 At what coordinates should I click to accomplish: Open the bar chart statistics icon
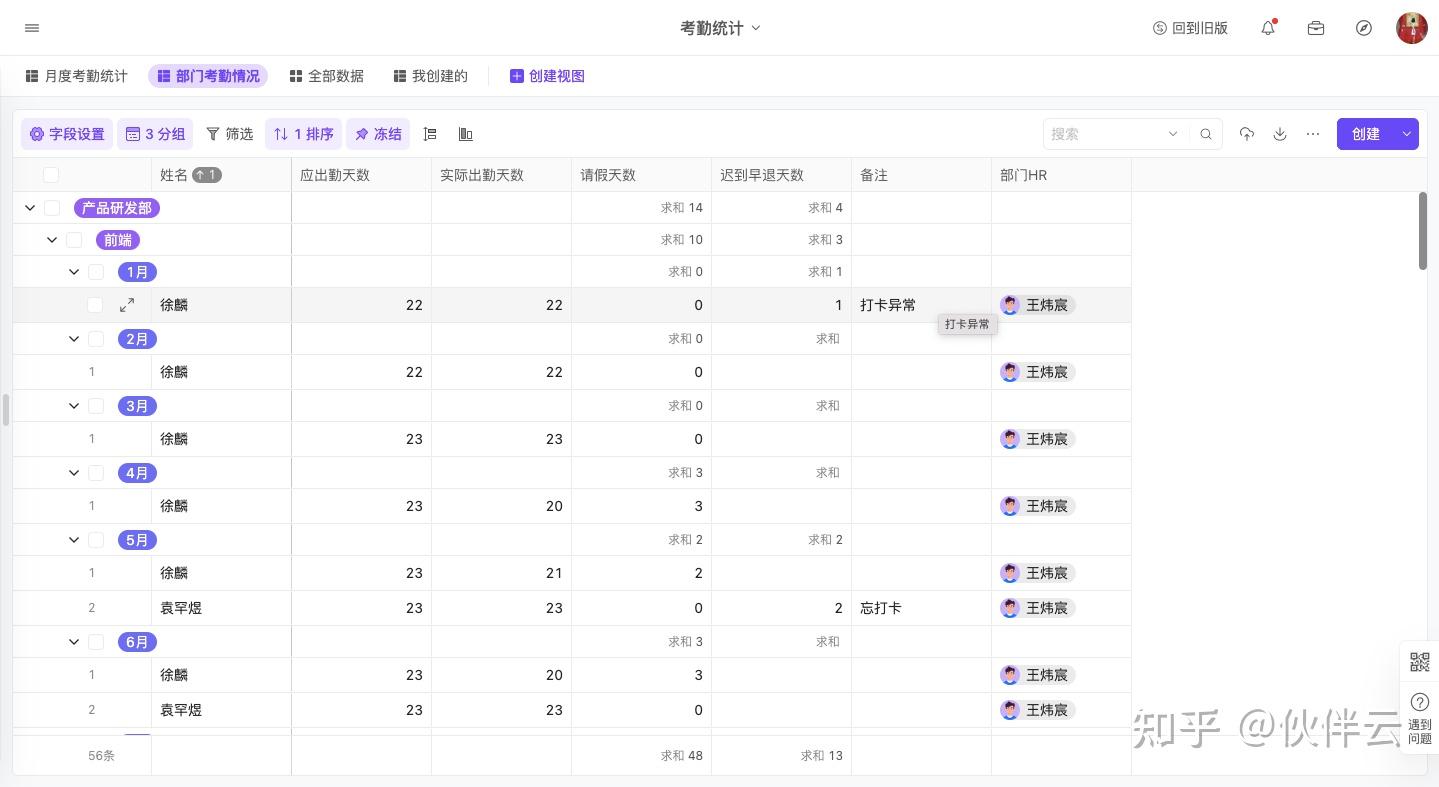466,134
